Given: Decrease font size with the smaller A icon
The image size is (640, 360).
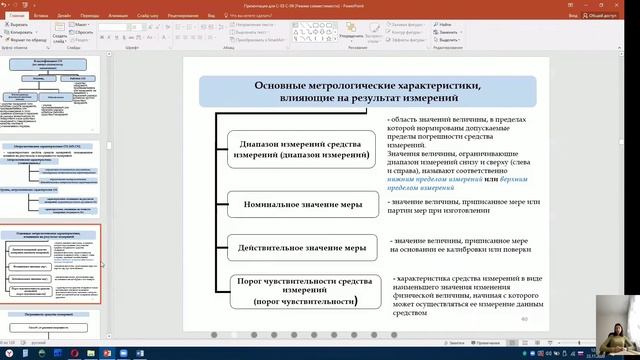Looking at the screenshot, I should [x=158, y=27].
